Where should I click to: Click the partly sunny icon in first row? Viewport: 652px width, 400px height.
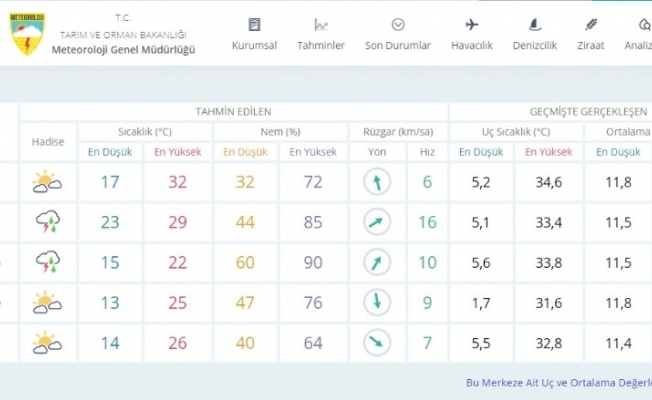click(x=47, y=182)
